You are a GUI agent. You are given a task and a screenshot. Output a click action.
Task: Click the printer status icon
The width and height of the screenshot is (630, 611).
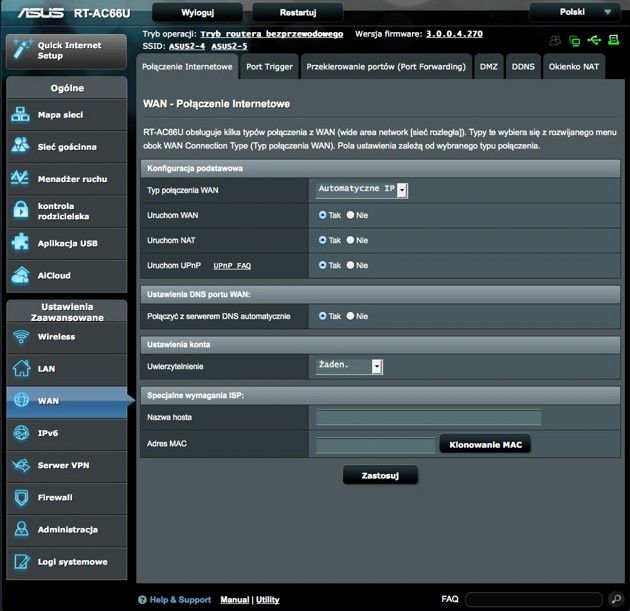(x=613, y=40)
